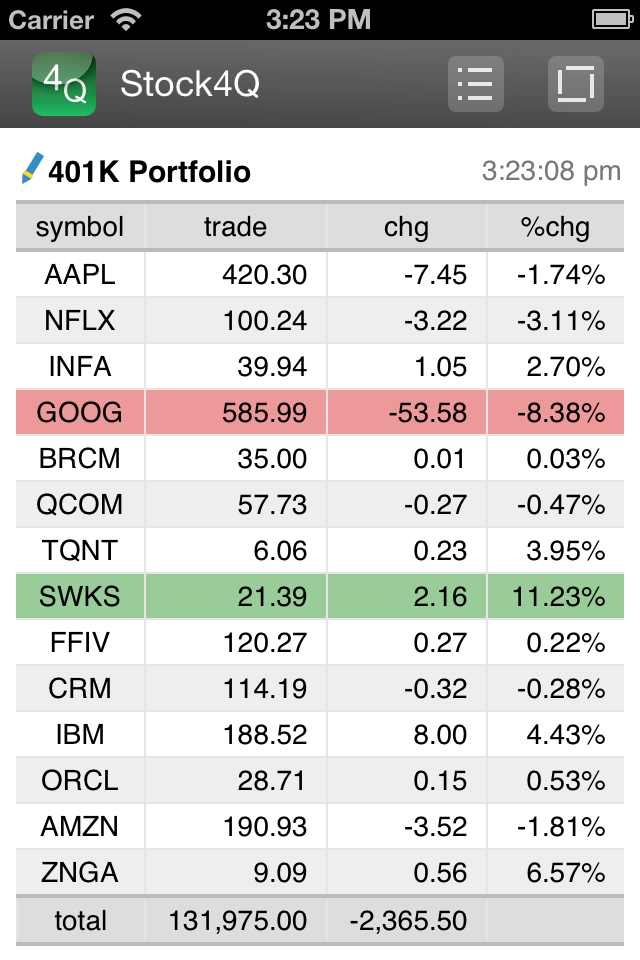This screenshot has width=640, height=960.
Task: Tap the 401K Portfolio title
Action: [149, 171]
